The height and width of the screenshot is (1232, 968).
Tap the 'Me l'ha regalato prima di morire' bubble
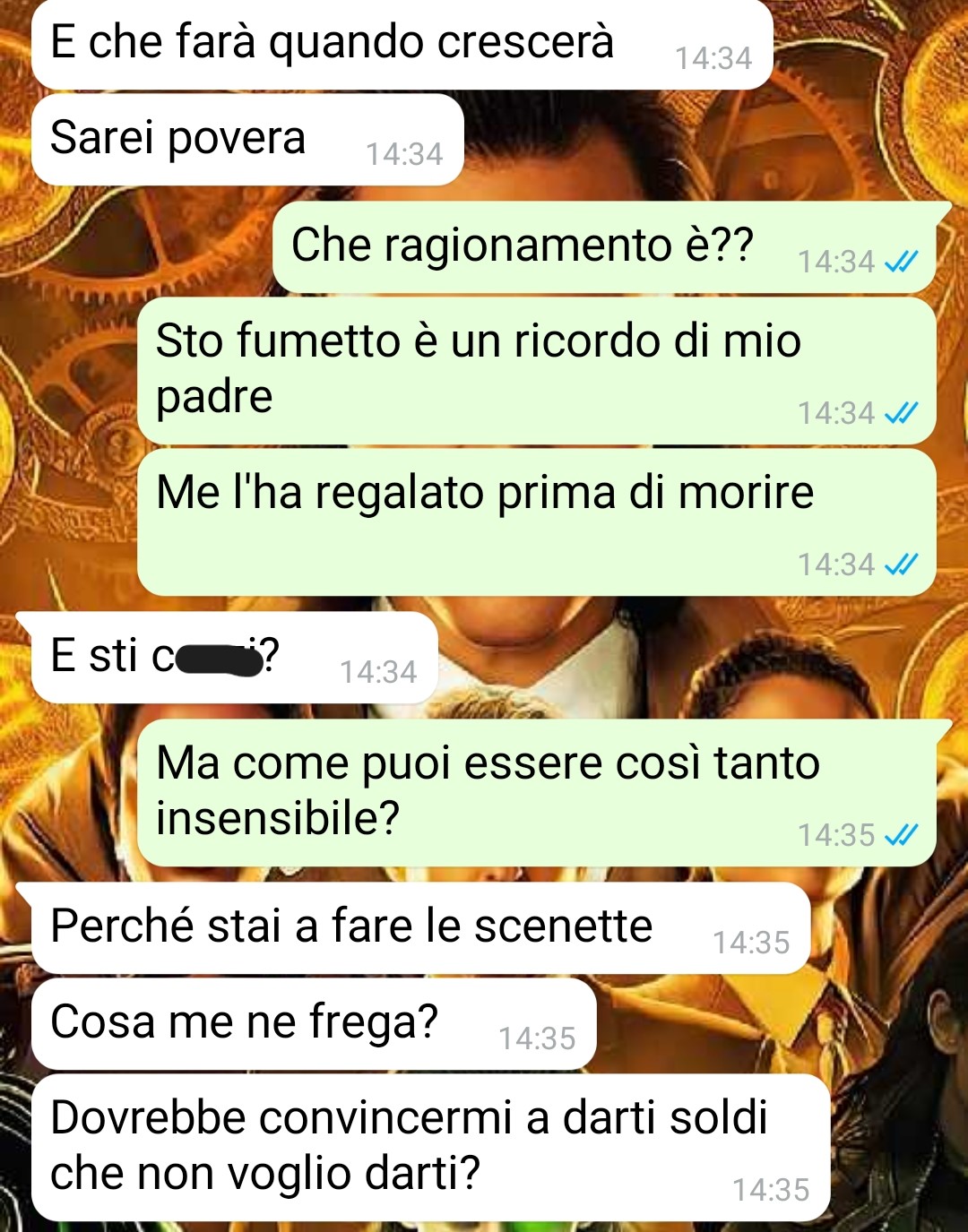pyautogui.click(x=536, y=521)
